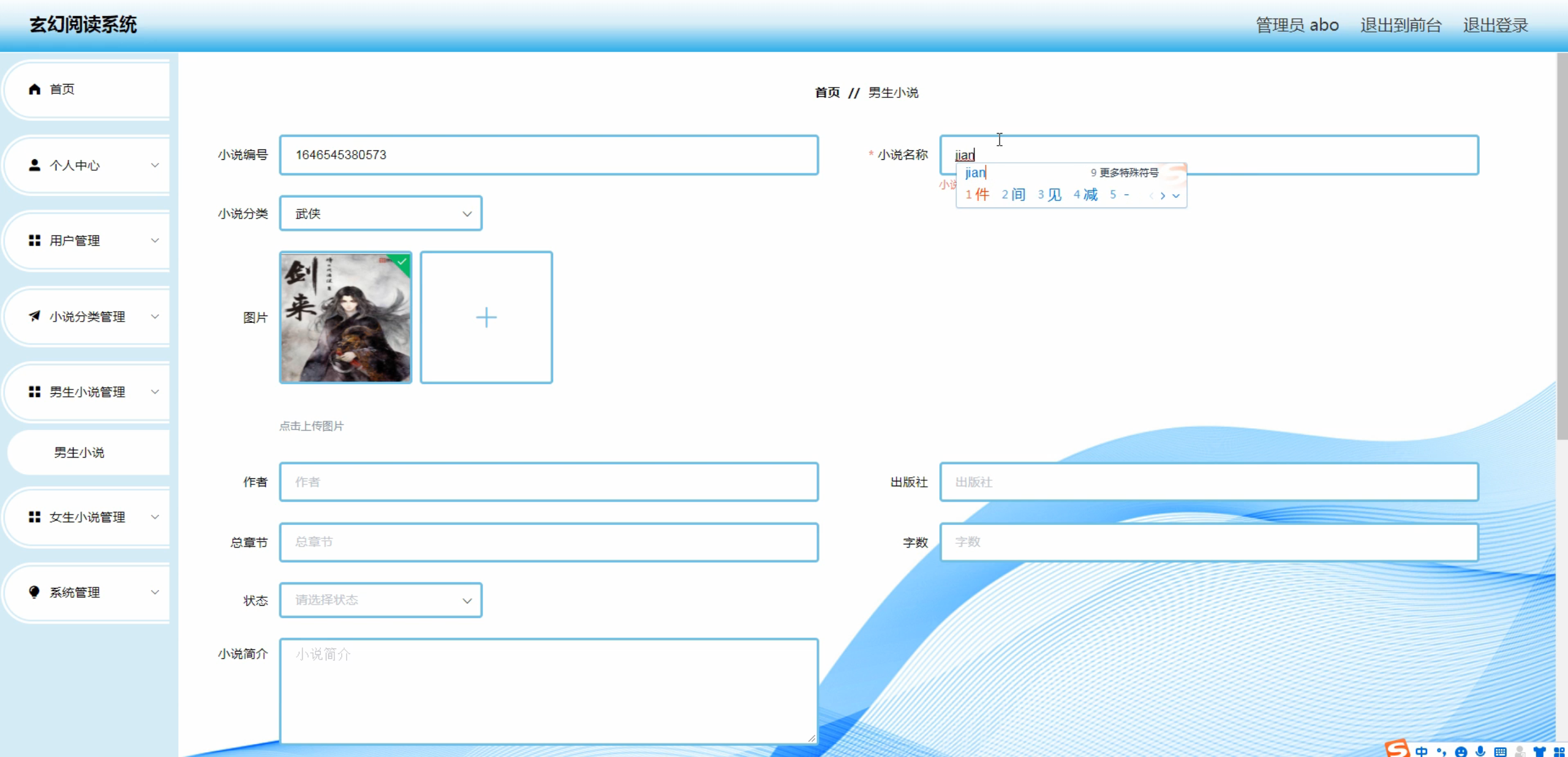Toggle Sogou IME punctuation mode

coord(1441,751)
